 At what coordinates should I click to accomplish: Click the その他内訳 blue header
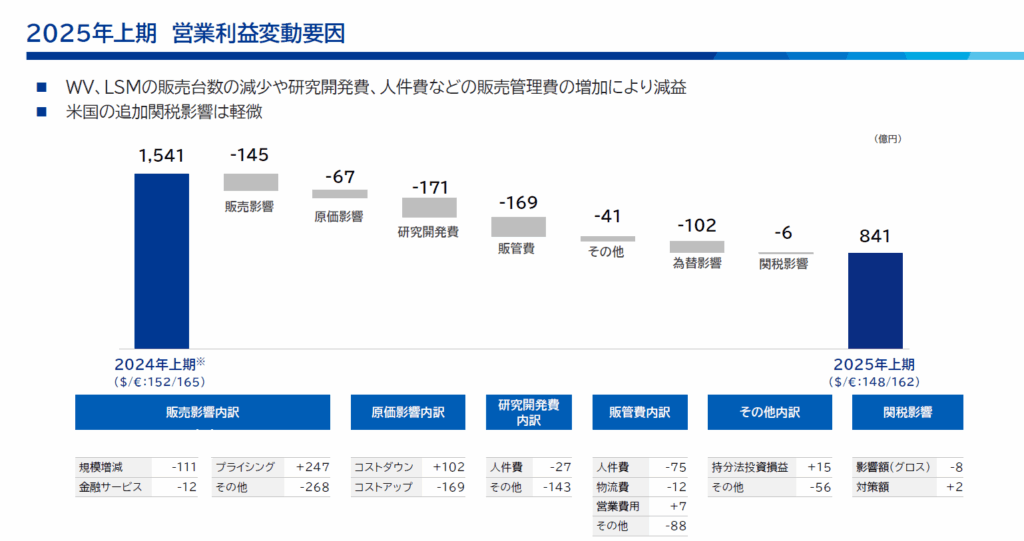770,412
